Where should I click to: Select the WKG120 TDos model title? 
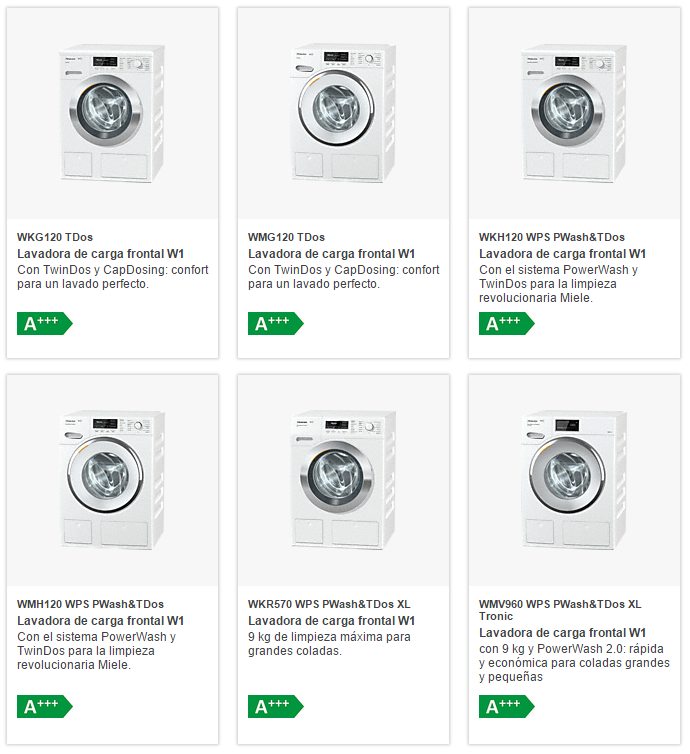click(55, 237)
